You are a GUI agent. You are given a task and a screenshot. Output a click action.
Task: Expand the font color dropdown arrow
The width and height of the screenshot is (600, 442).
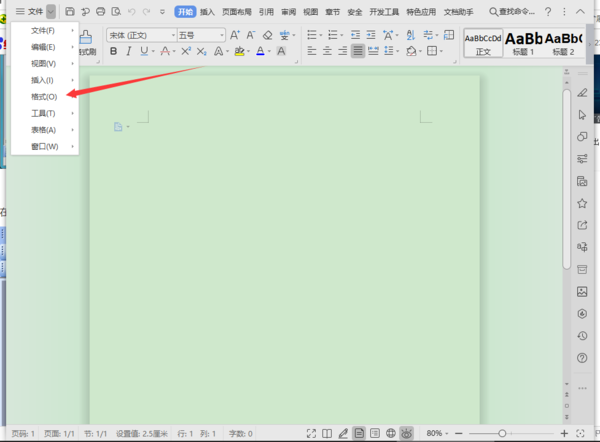269,51
